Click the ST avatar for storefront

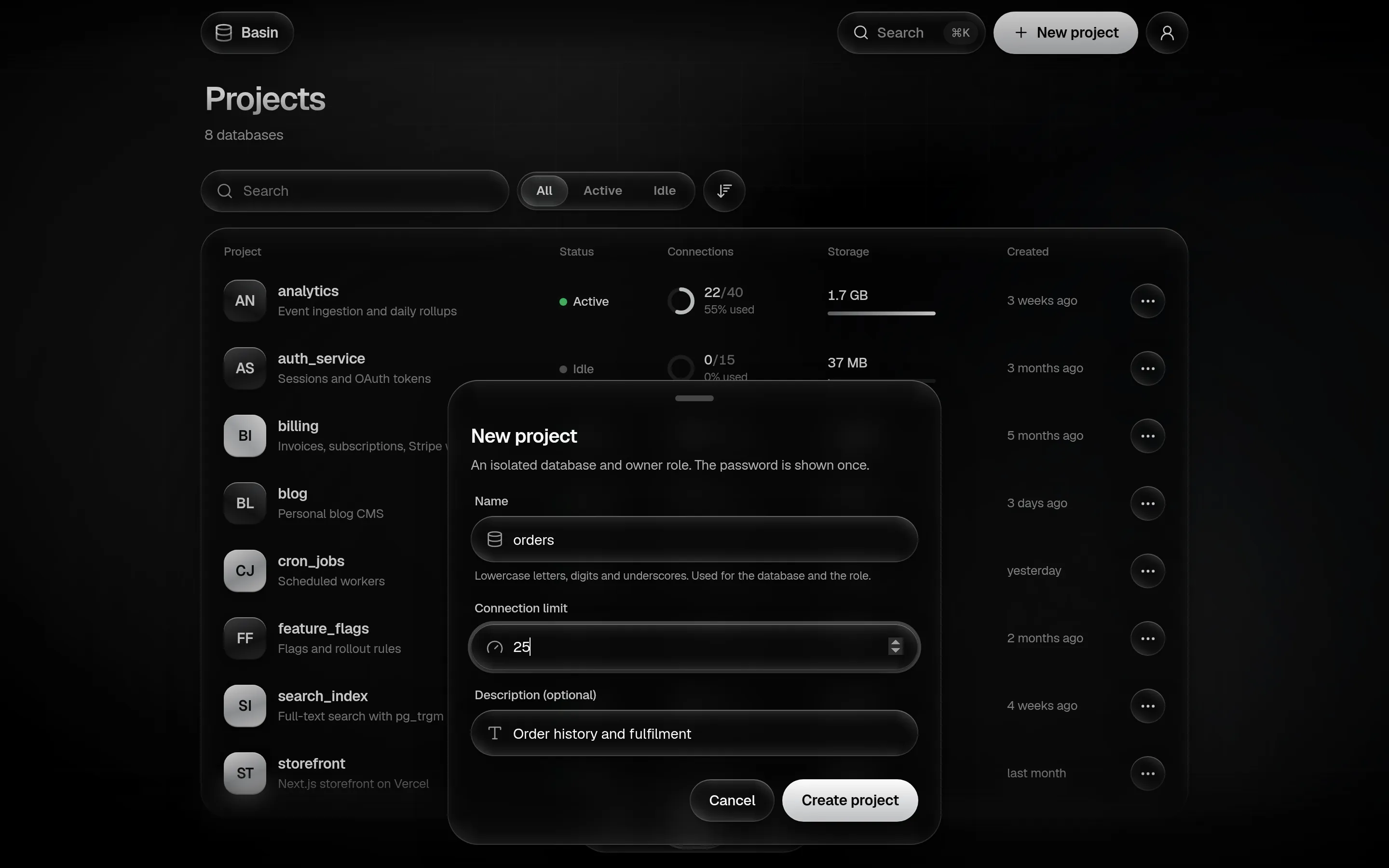(x=245, y=773)
